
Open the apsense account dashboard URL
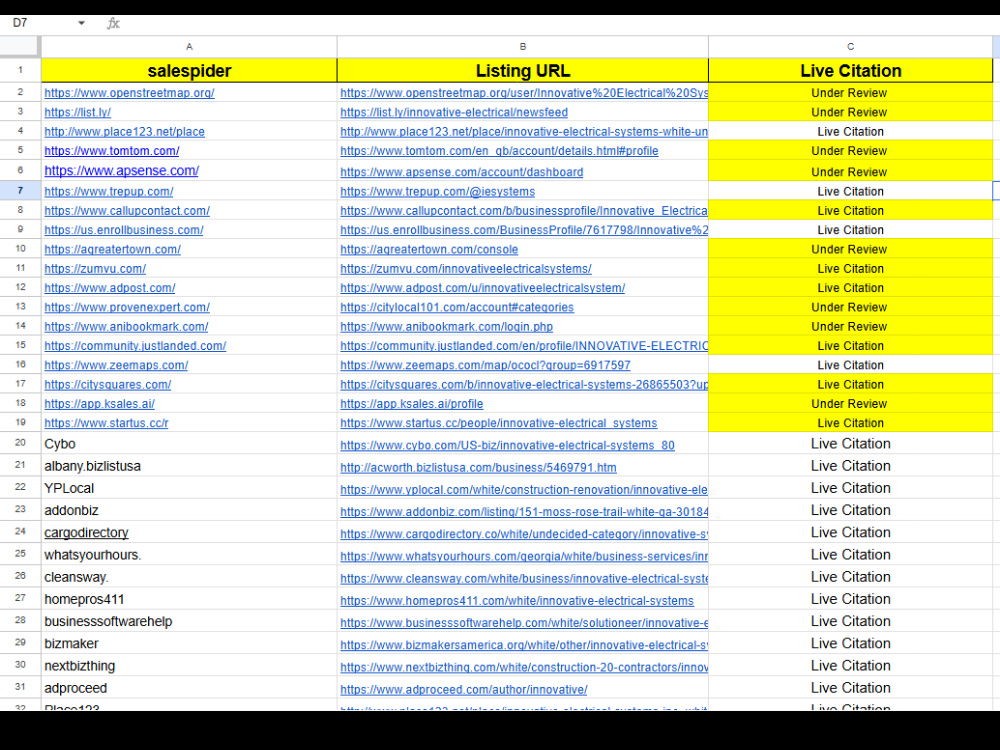click(x=461, y=172)
